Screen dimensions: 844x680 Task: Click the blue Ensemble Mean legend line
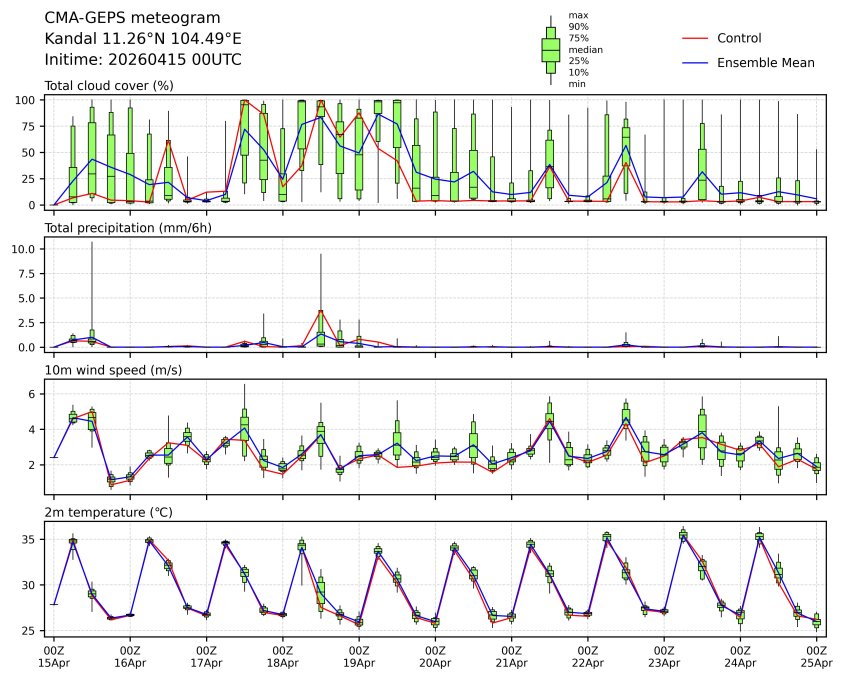pos(695,62)
